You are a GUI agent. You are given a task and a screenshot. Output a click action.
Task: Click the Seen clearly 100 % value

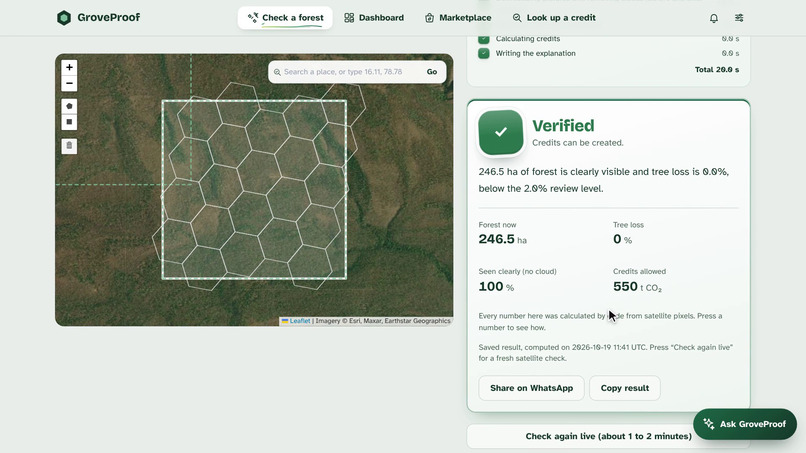coord(496,286)
